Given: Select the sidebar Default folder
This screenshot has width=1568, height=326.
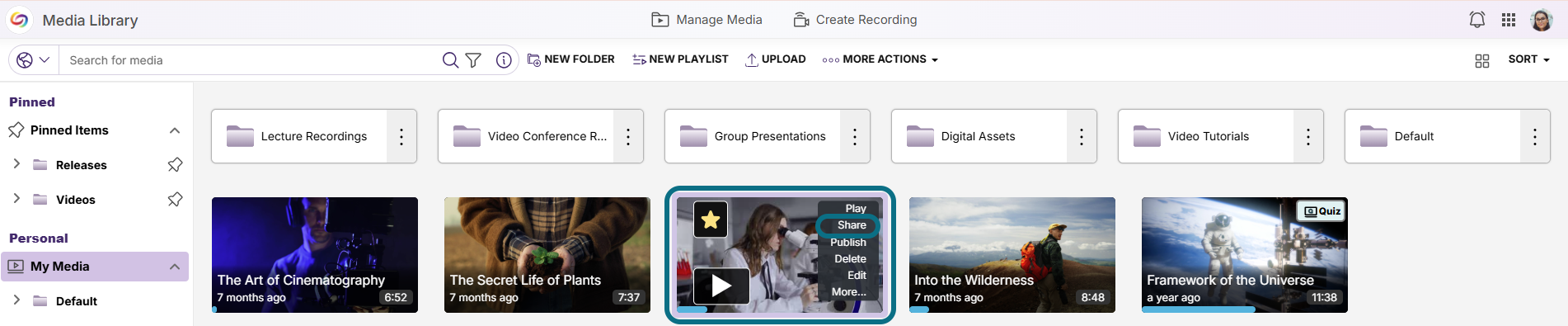Looking at the screenshot, I should coord(76,301).
